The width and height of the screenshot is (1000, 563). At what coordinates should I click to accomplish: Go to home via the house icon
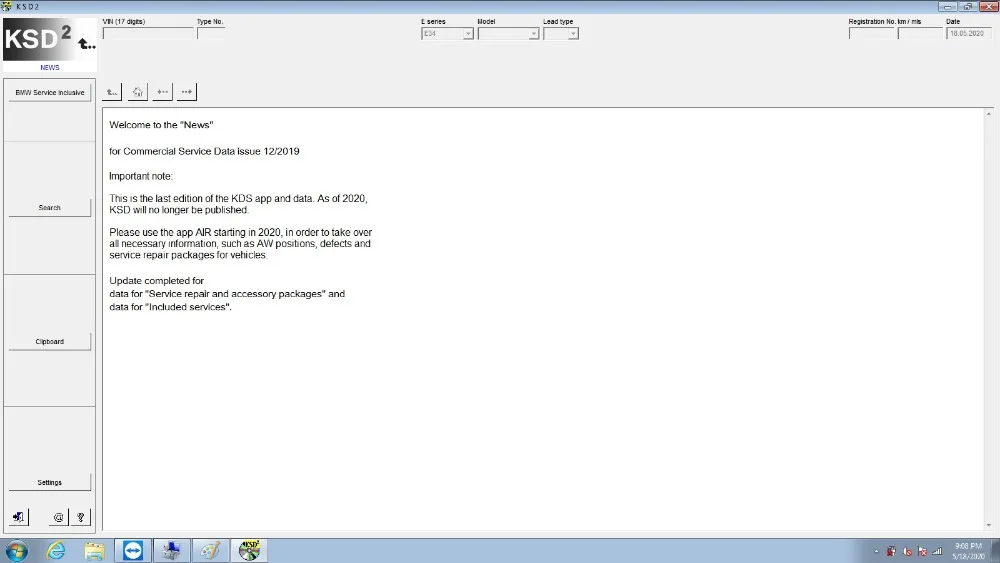point(137,92)
